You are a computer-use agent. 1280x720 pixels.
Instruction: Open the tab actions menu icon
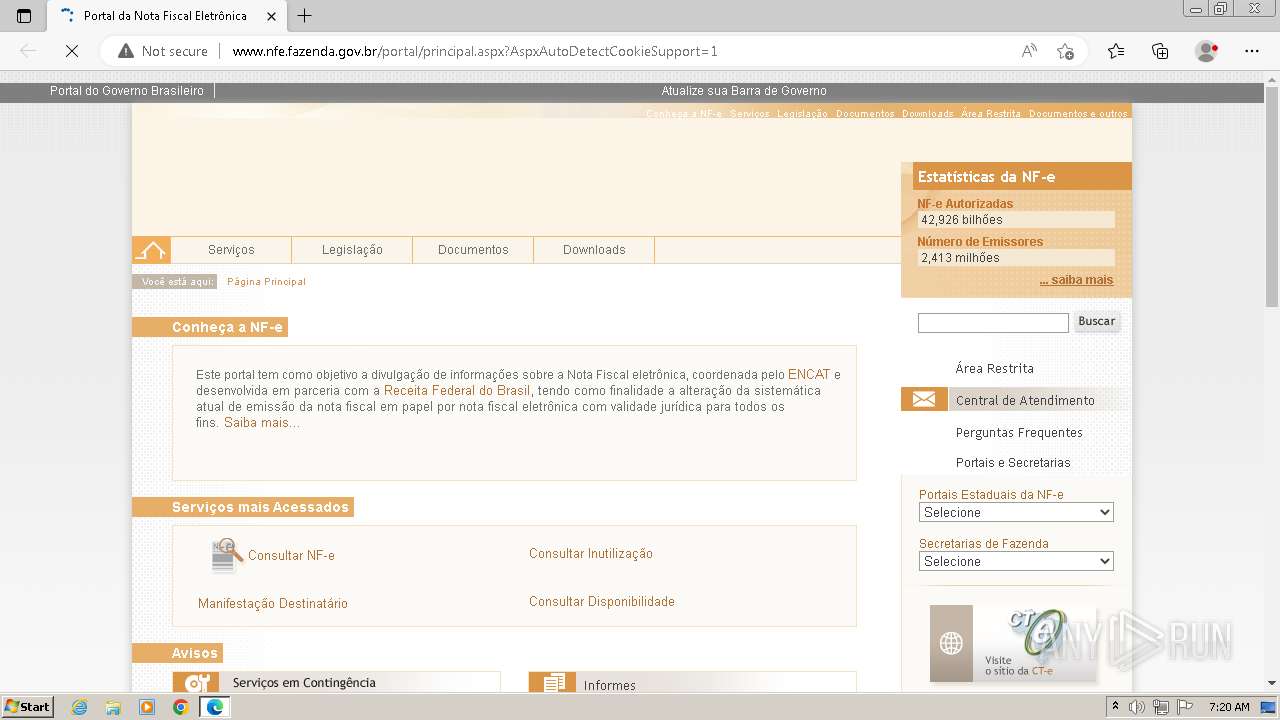25,16
